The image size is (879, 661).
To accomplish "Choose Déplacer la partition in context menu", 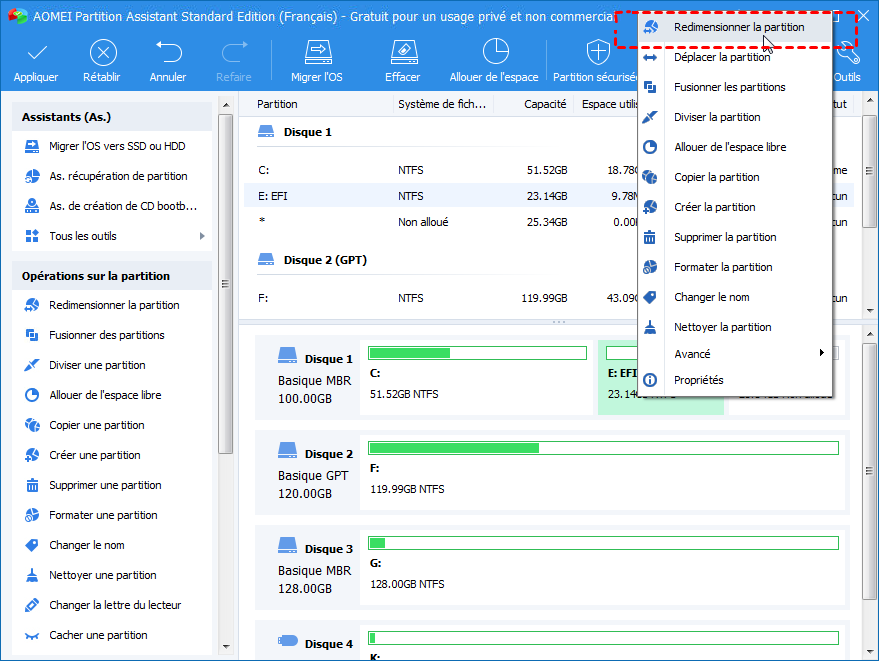I will 734,57.
